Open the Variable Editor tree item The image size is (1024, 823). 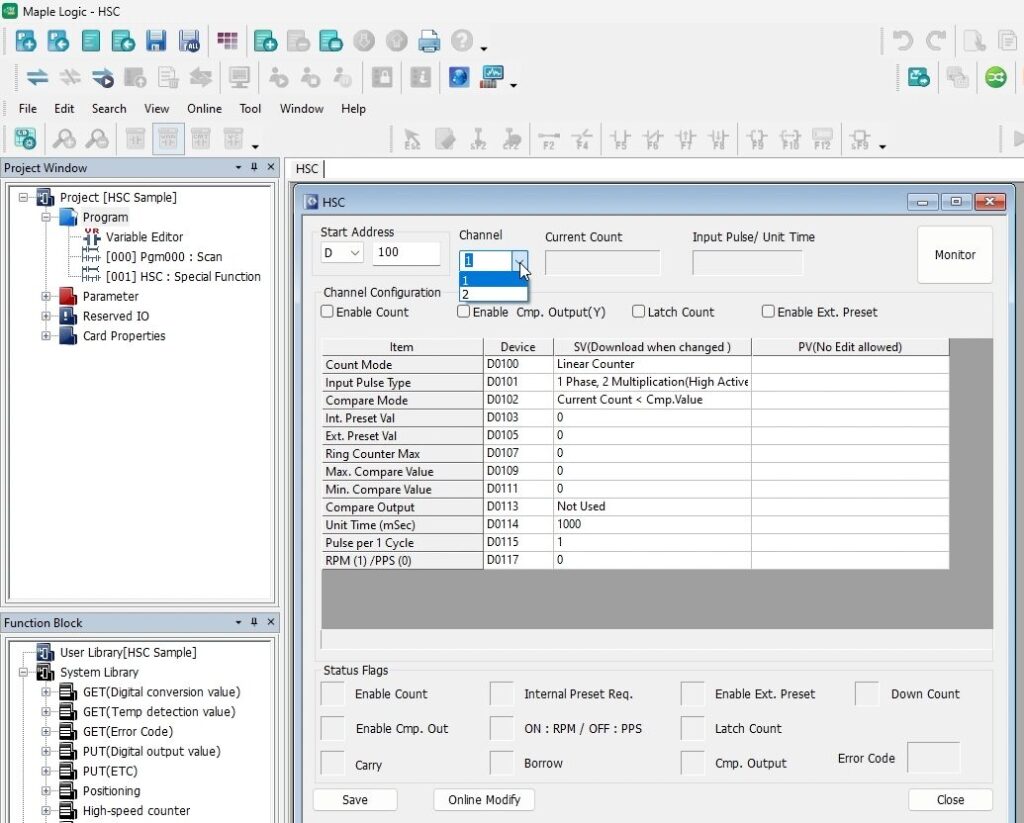(x=144, y=236)
